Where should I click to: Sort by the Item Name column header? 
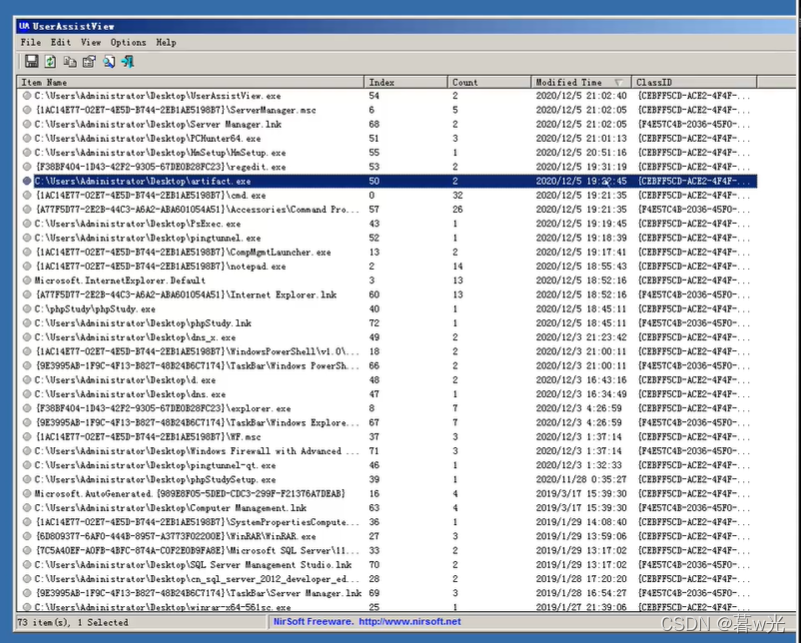point(191,82)
